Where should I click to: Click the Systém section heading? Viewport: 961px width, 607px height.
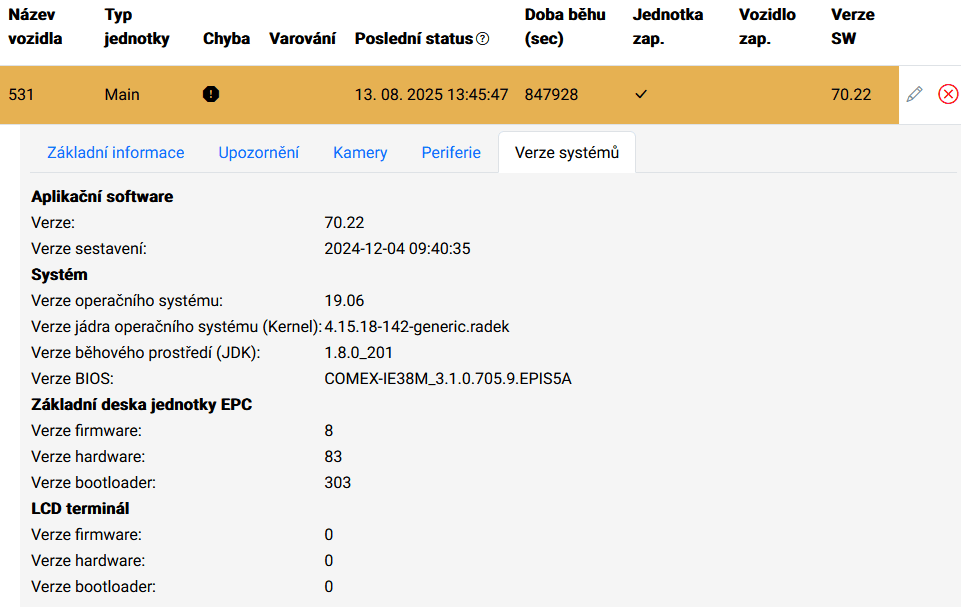[x=59, y=275]
